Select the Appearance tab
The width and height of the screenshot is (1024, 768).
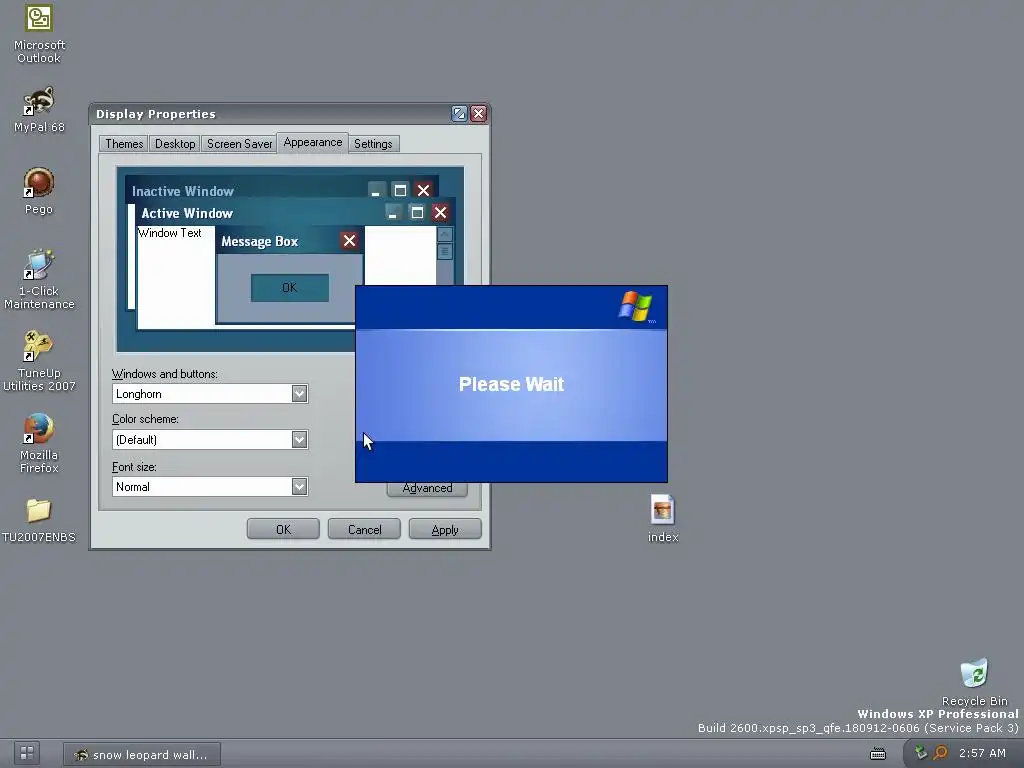[313, 142]
